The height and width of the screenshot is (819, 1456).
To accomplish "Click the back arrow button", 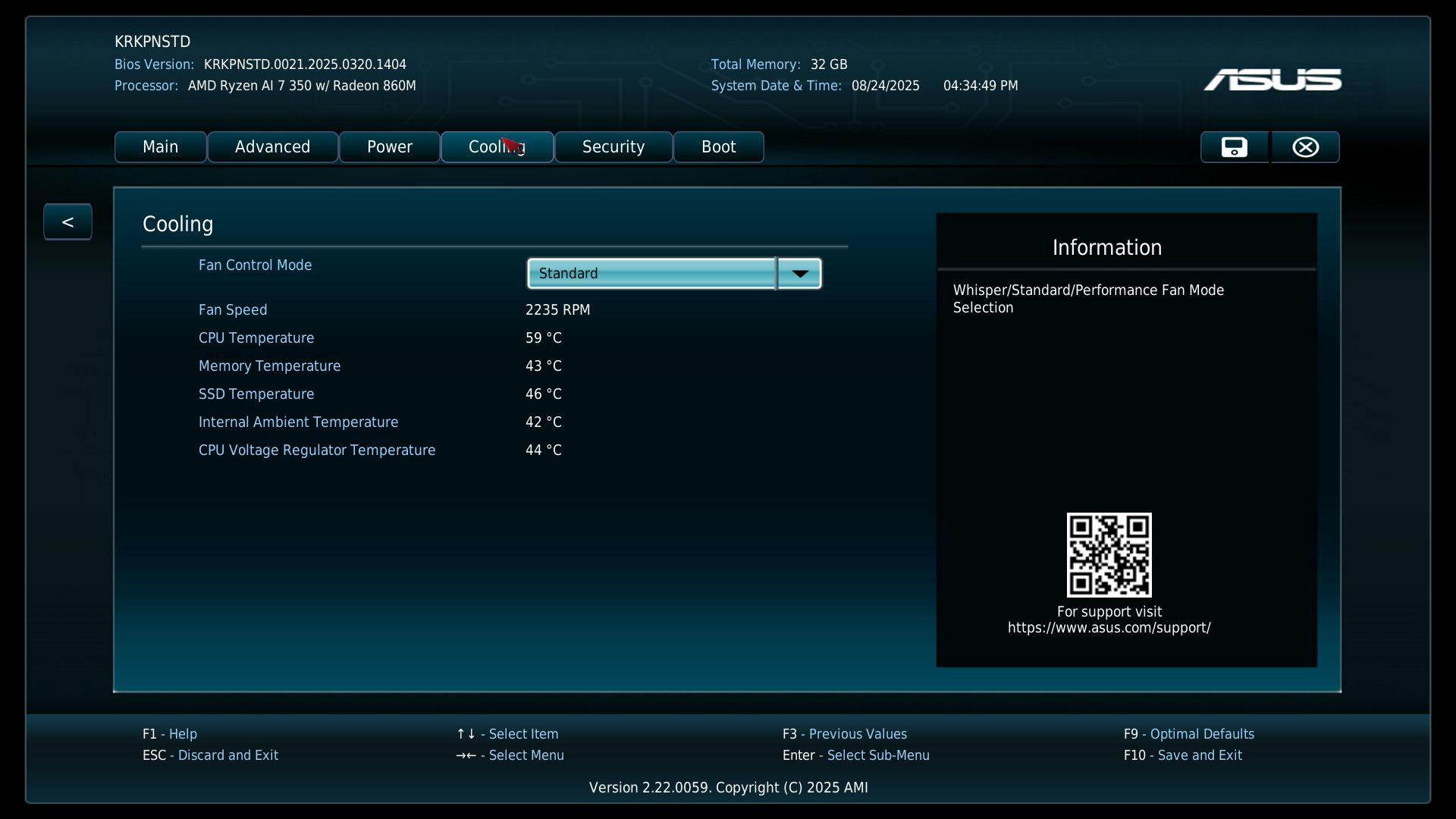I will [x=67, y=222].
